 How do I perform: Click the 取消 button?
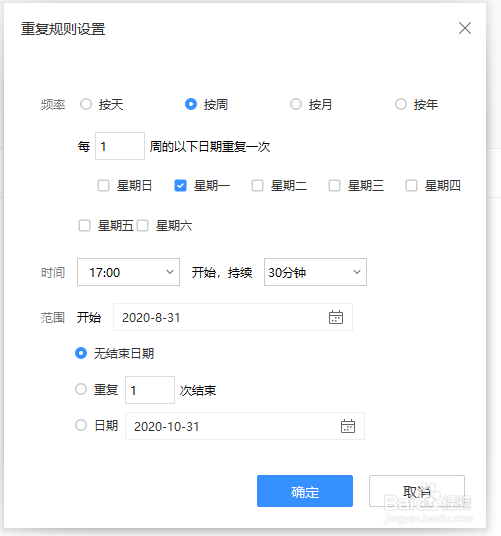point(417,491)
